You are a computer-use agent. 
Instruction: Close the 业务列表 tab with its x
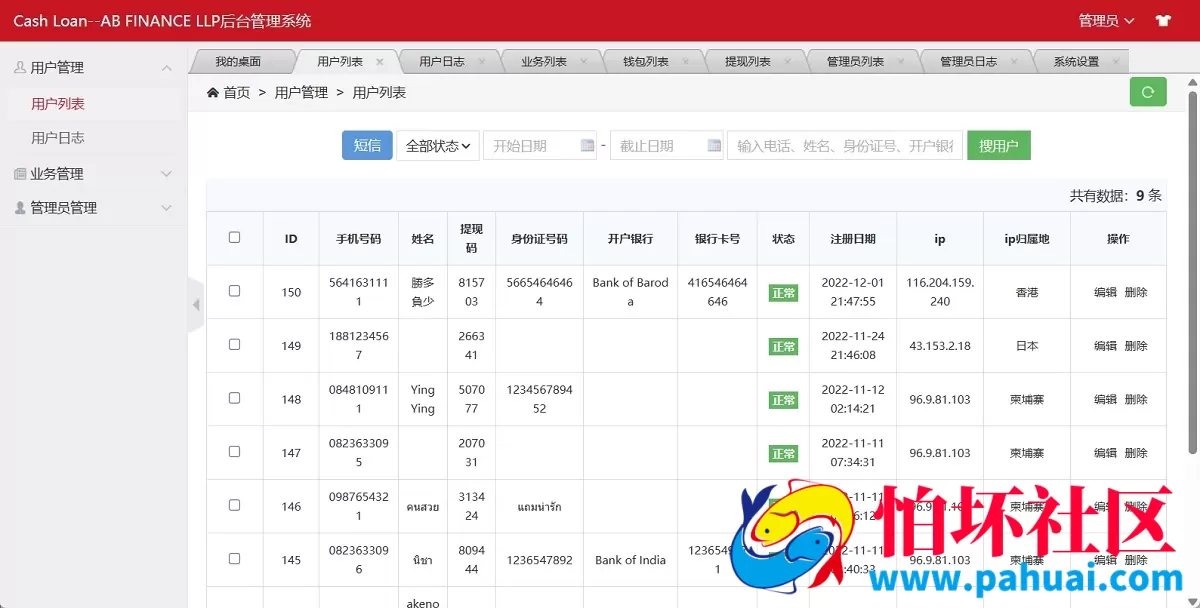pos(585,61)
